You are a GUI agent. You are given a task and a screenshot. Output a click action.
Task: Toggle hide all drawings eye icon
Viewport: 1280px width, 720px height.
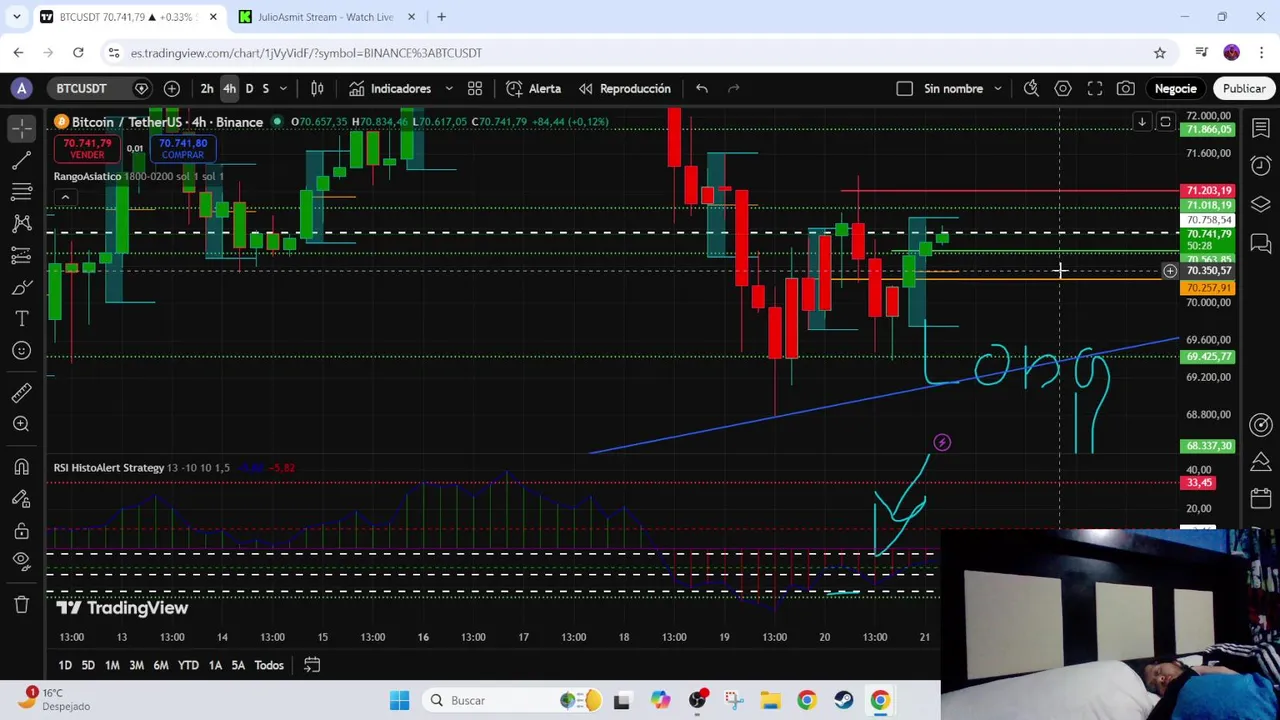coord(22,562)
